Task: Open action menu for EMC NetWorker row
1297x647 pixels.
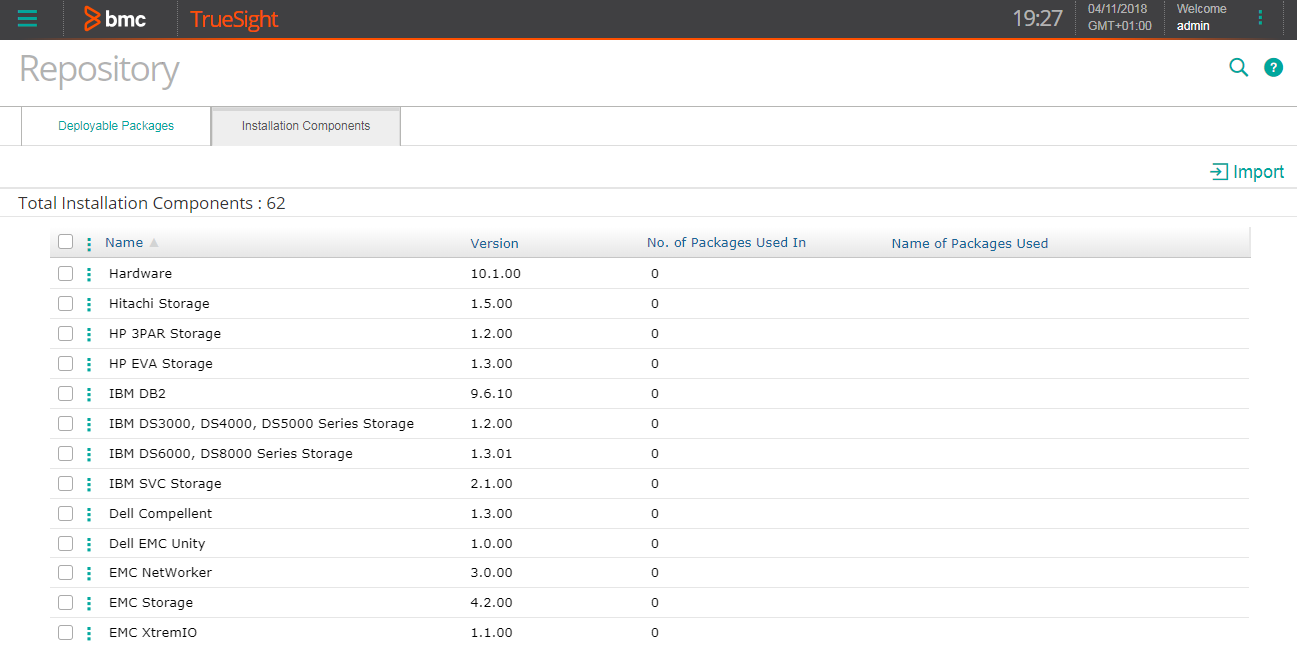Action: (89, 573)
